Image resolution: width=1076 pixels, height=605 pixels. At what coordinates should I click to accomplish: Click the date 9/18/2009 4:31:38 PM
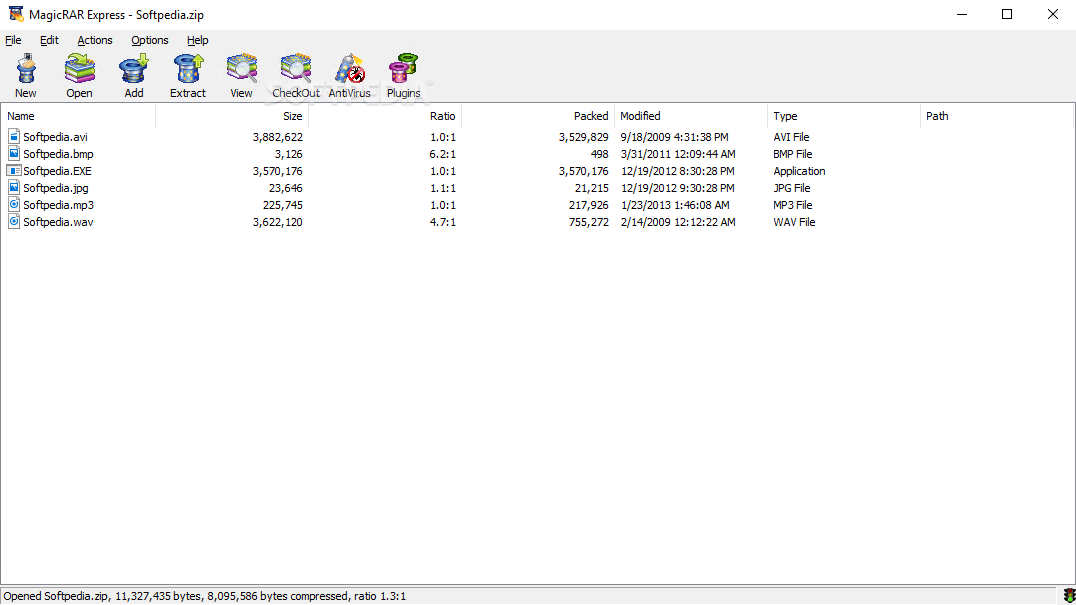coord(675,137)
